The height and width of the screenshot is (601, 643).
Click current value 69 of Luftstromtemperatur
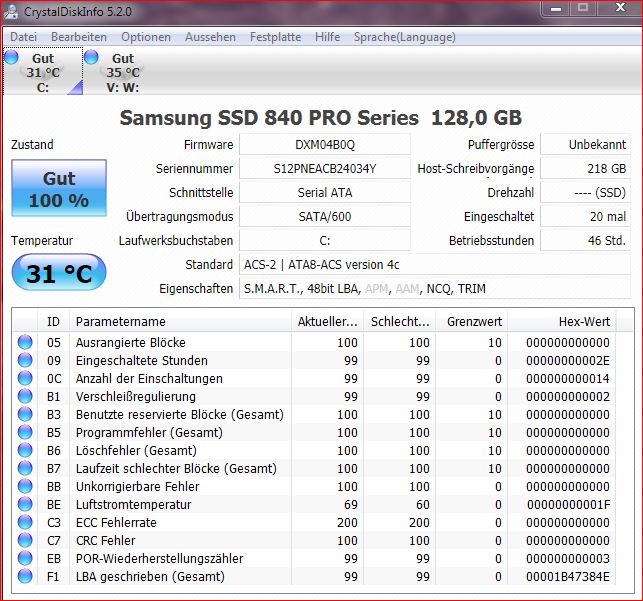(x=351, y=505)
